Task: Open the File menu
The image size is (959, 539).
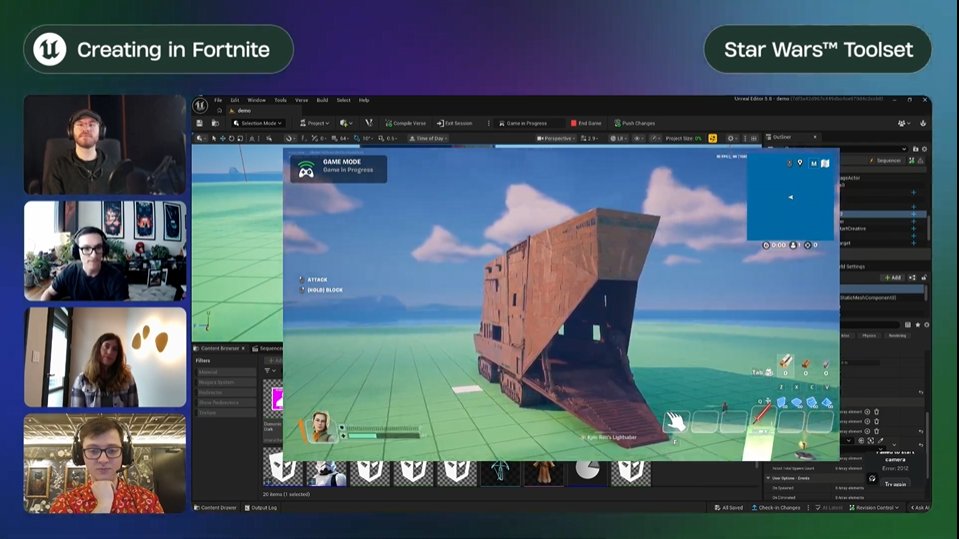Action: point(218,100)
